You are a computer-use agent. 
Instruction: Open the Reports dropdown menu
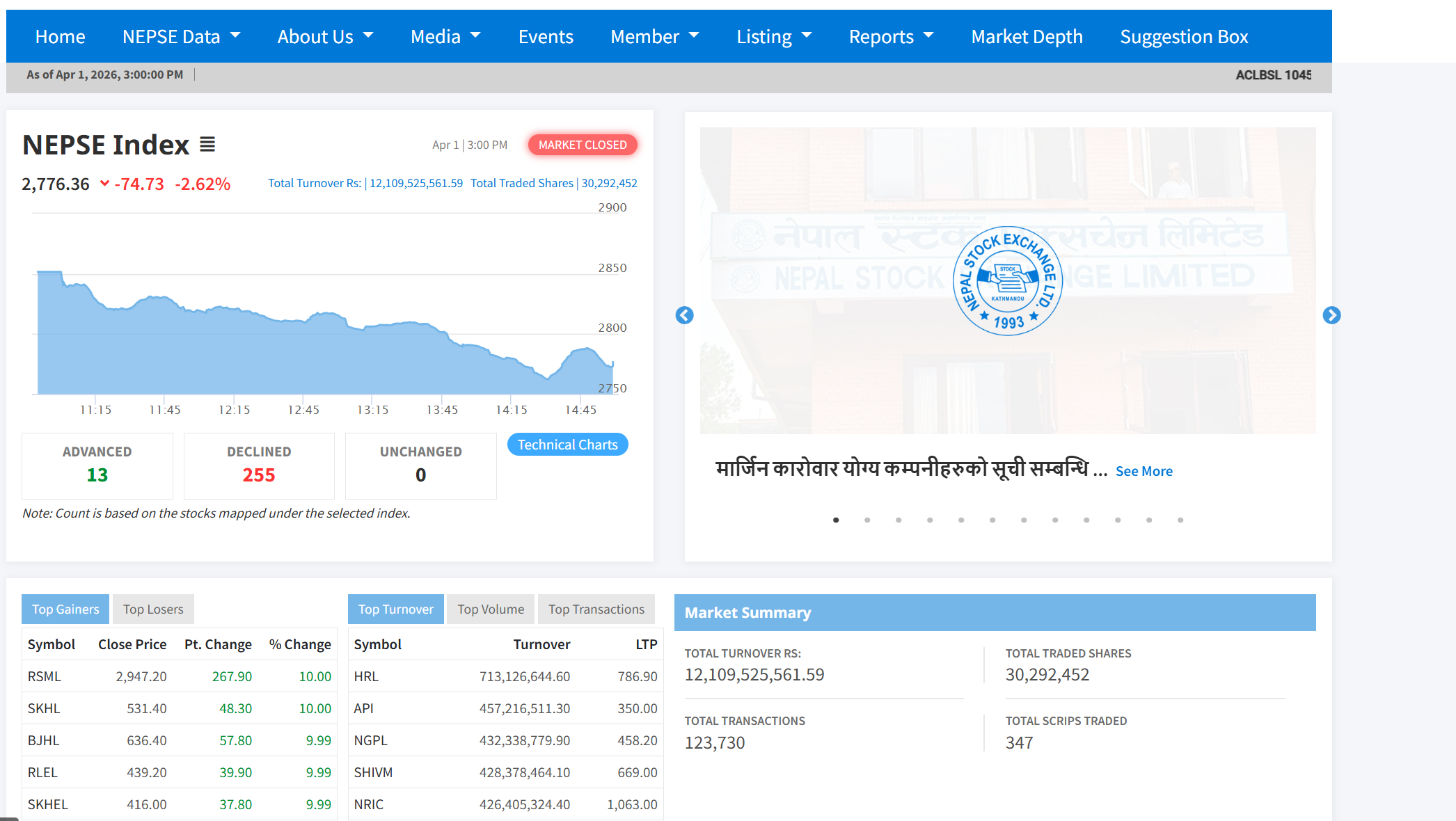891,36
